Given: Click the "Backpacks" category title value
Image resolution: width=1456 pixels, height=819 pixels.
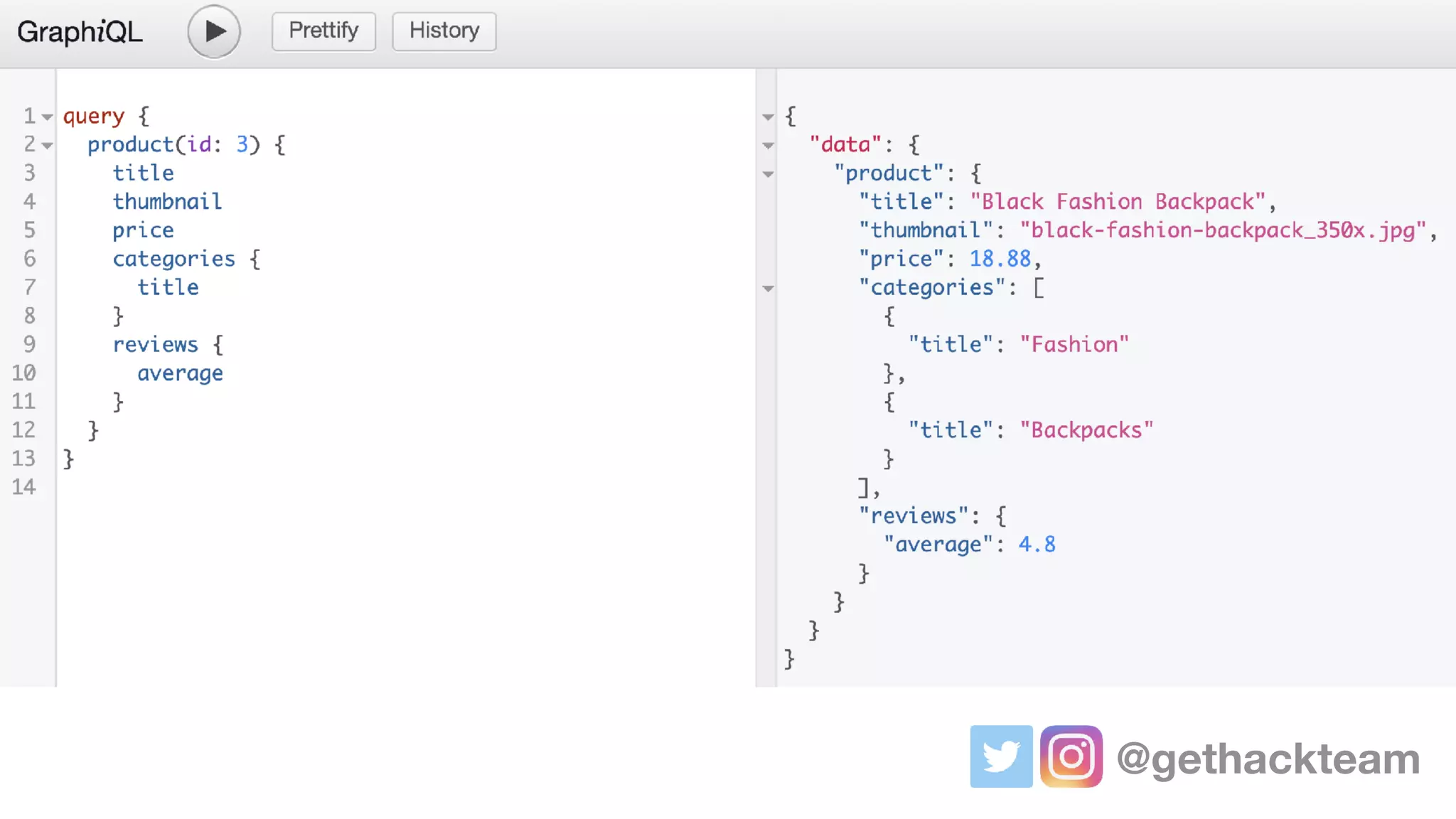Looking at the screenshot, I should pos(1086,430).
